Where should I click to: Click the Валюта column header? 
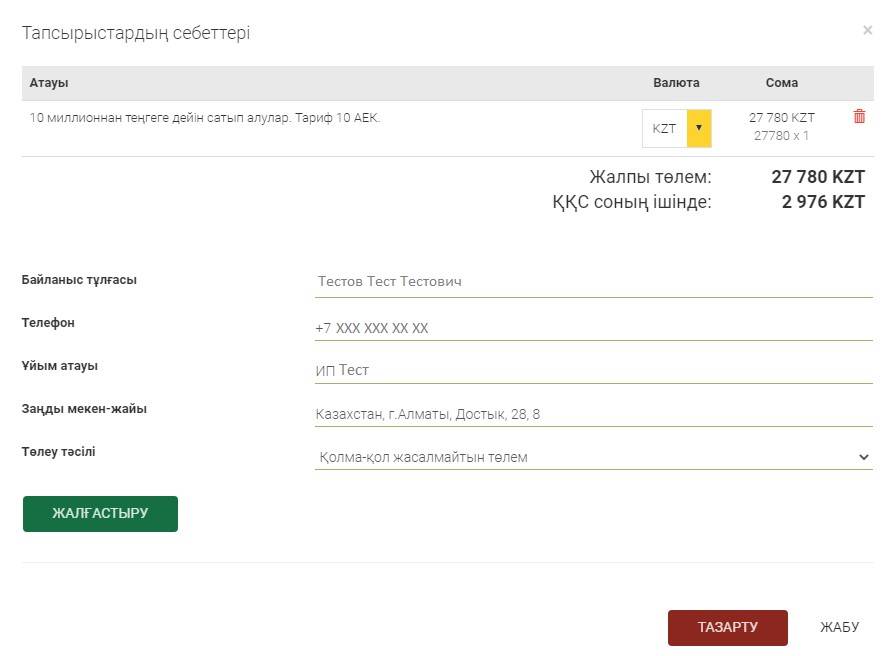tap(676, 83)
